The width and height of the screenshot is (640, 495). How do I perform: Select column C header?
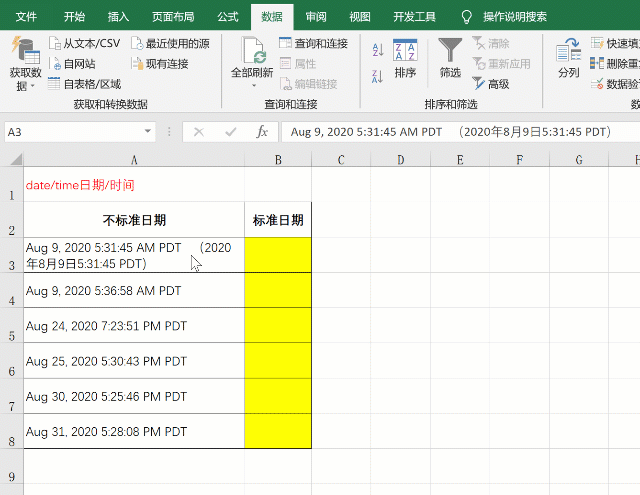tap(341, 160)
